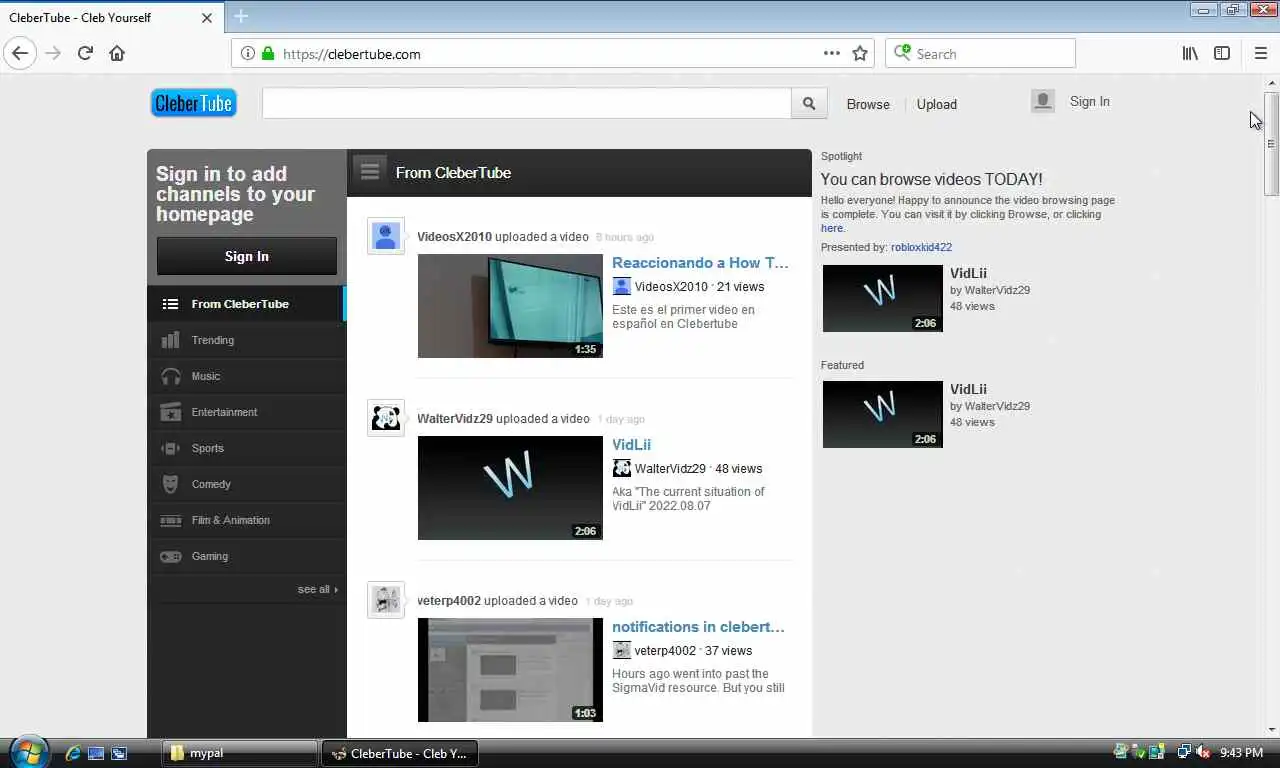Viewport: 1280px width, 768px height.
Task: Open the Browse menu item
Action: pos(868,104)
